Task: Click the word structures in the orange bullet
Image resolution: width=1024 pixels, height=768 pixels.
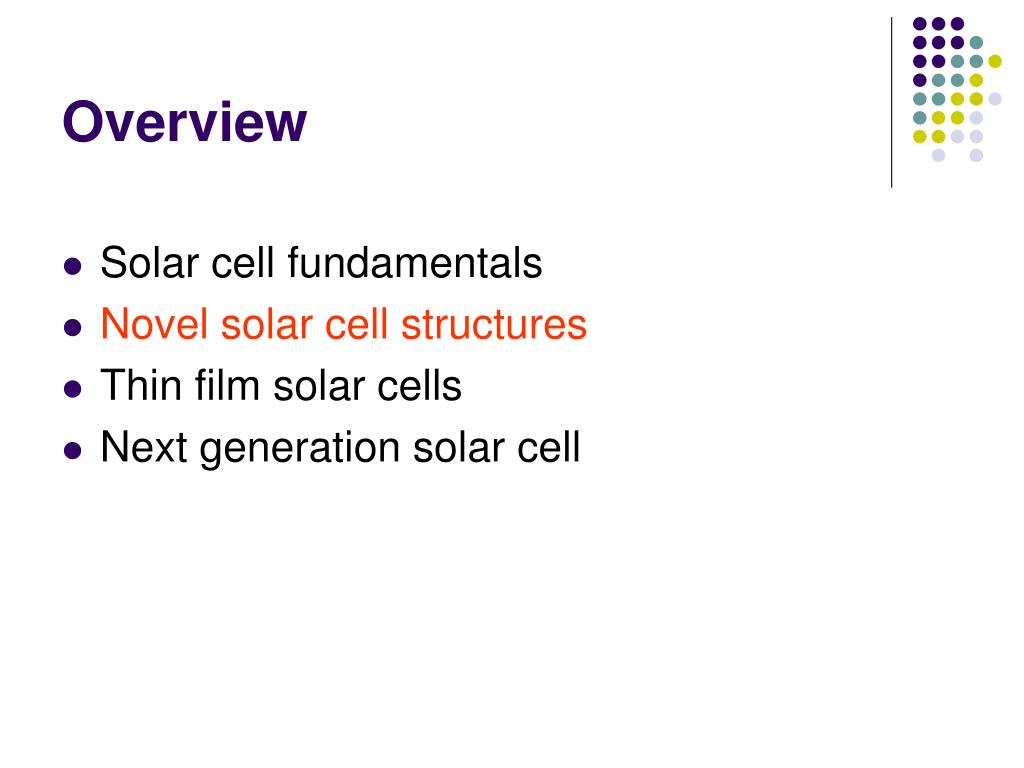Action: coord(494,325)
